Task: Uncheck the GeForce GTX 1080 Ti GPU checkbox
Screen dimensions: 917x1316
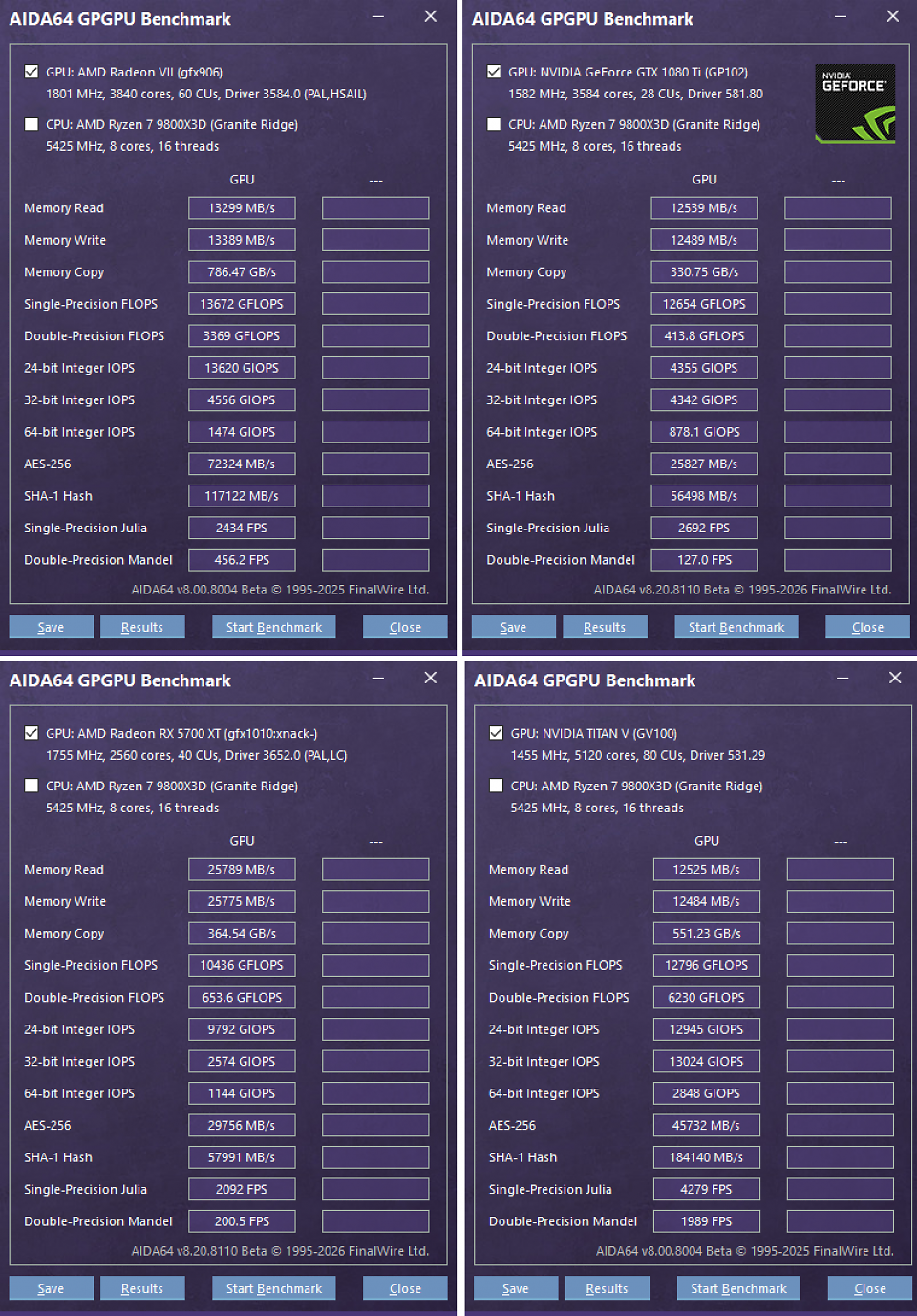Action: point(494,72)
